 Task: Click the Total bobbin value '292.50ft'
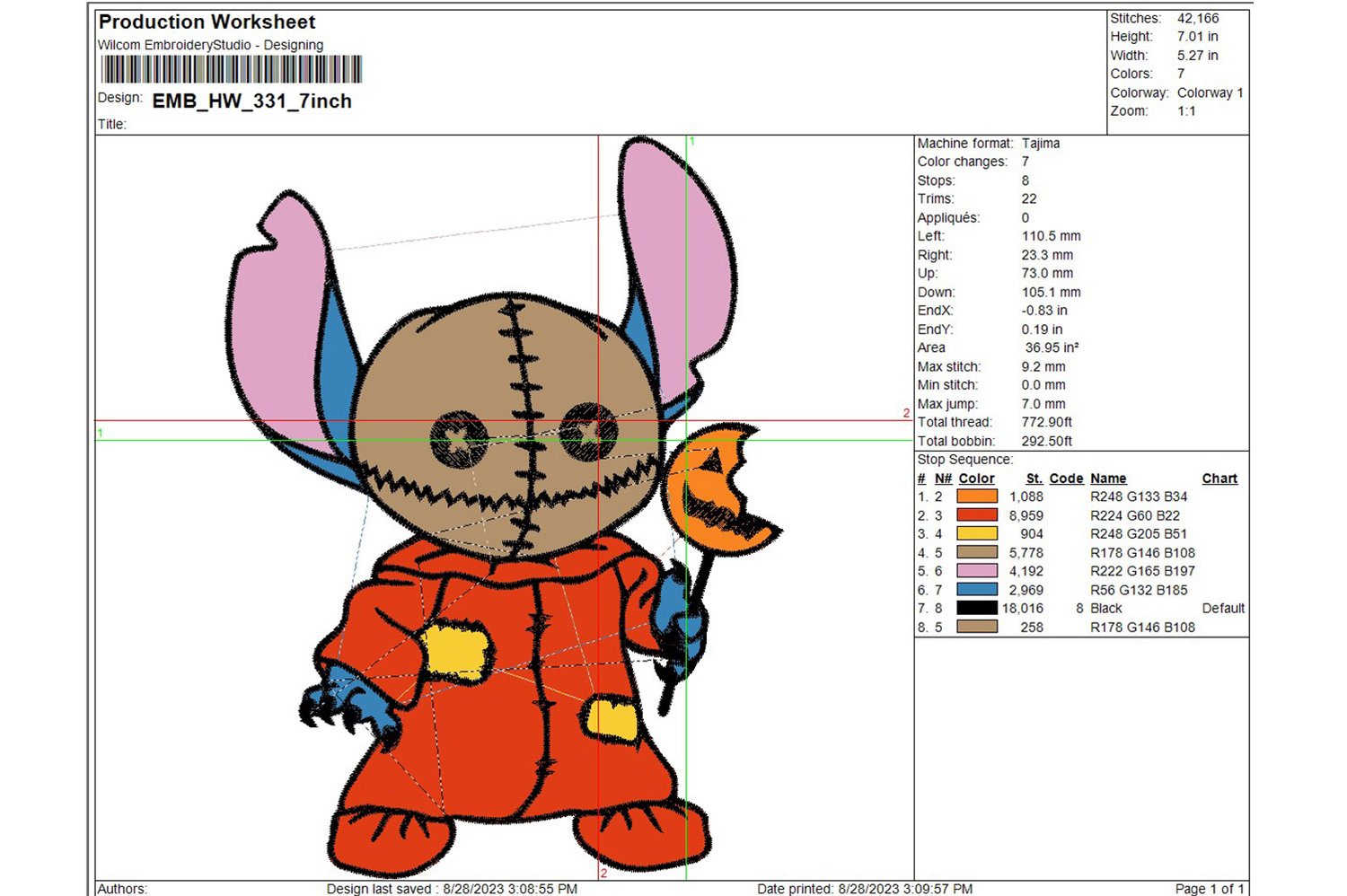(x=1047, y=442)
